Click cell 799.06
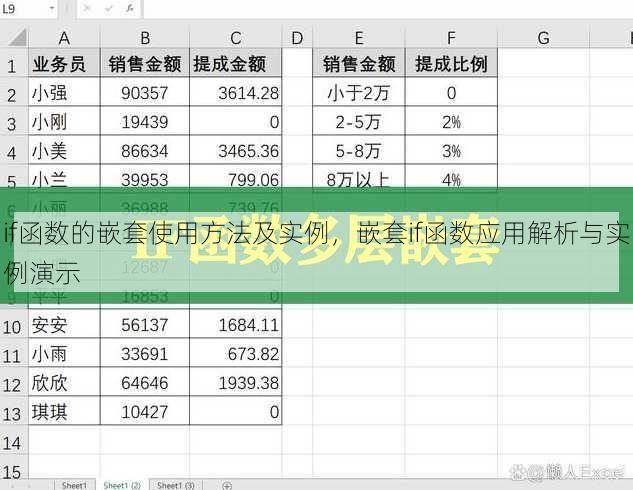 point(236,177)
